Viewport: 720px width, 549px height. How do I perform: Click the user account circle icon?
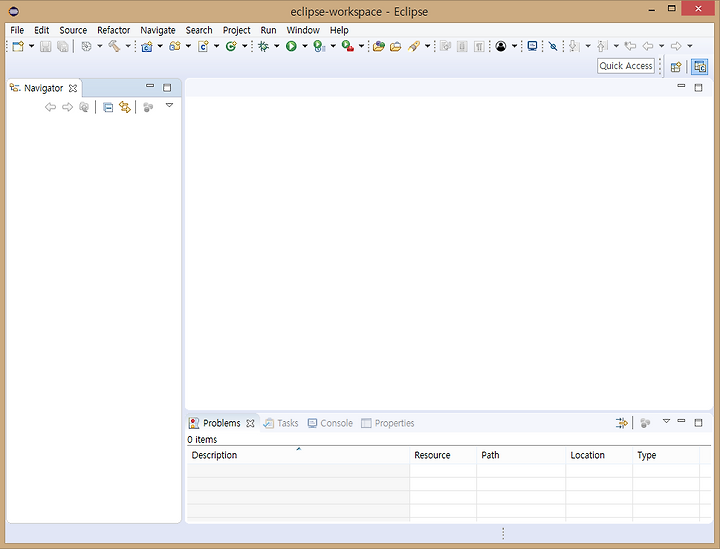tap(501, 46)
